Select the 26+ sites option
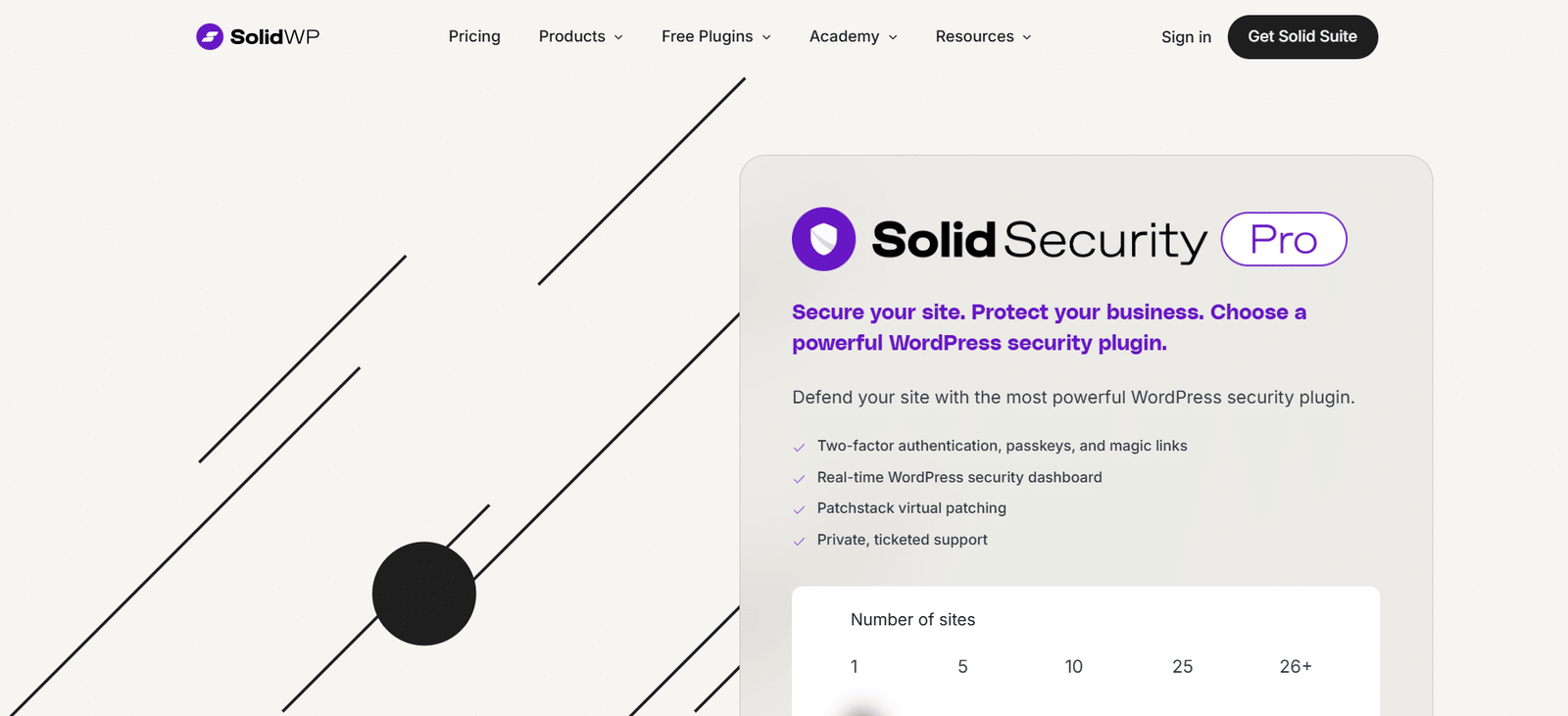1568x716 pixels. [x=1295, y=667]
